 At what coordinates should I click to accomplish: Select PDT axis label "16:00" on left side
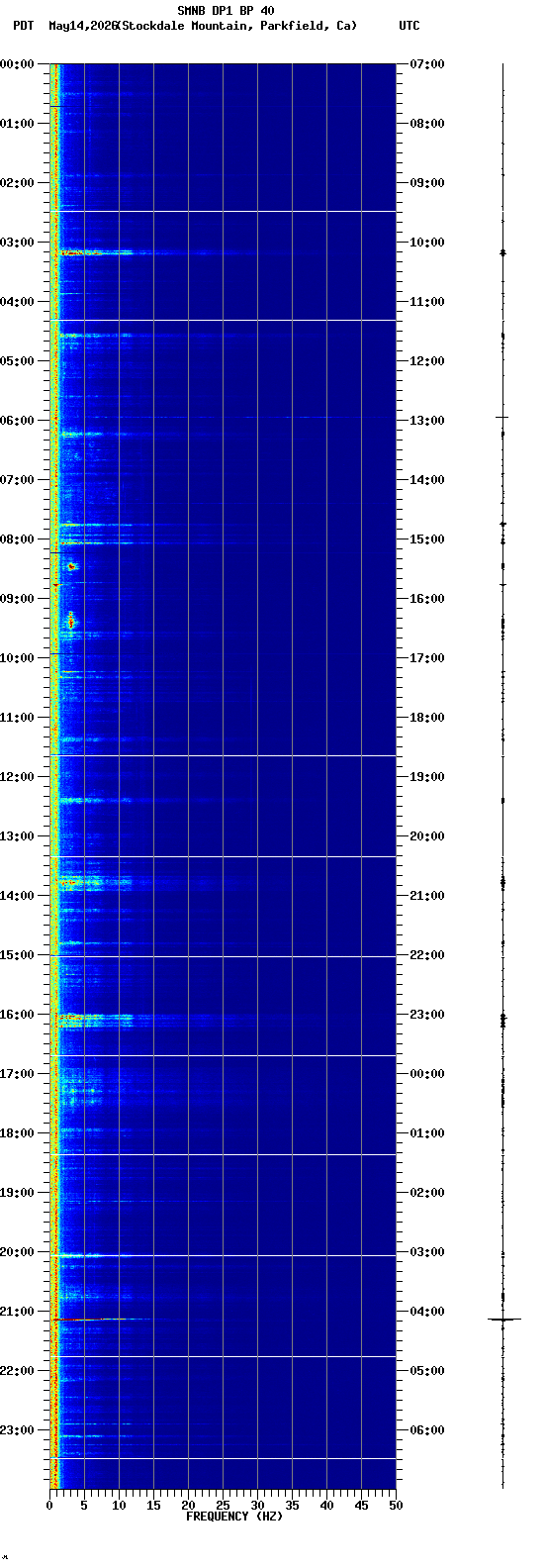click(17, 1015)
